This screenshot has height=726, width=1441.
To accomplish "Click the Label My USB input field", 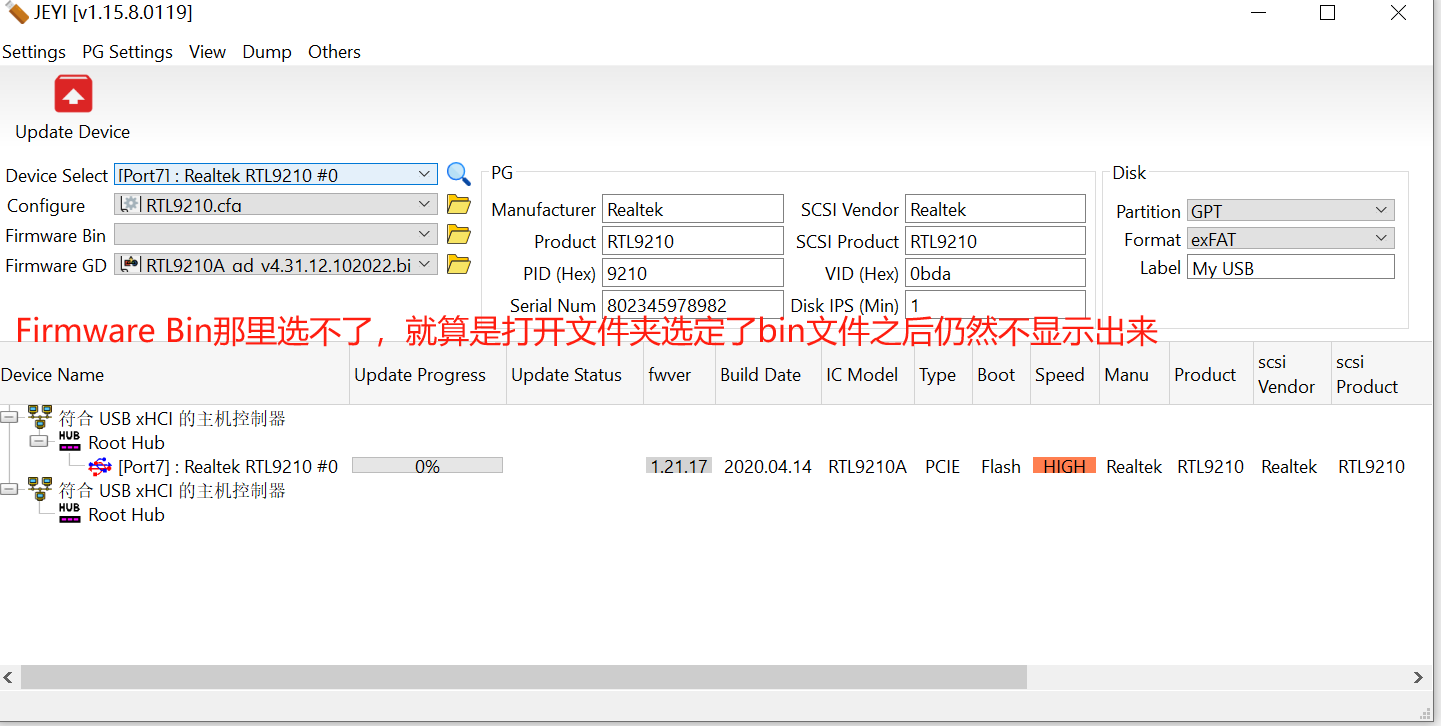I will coord(1290,267).
